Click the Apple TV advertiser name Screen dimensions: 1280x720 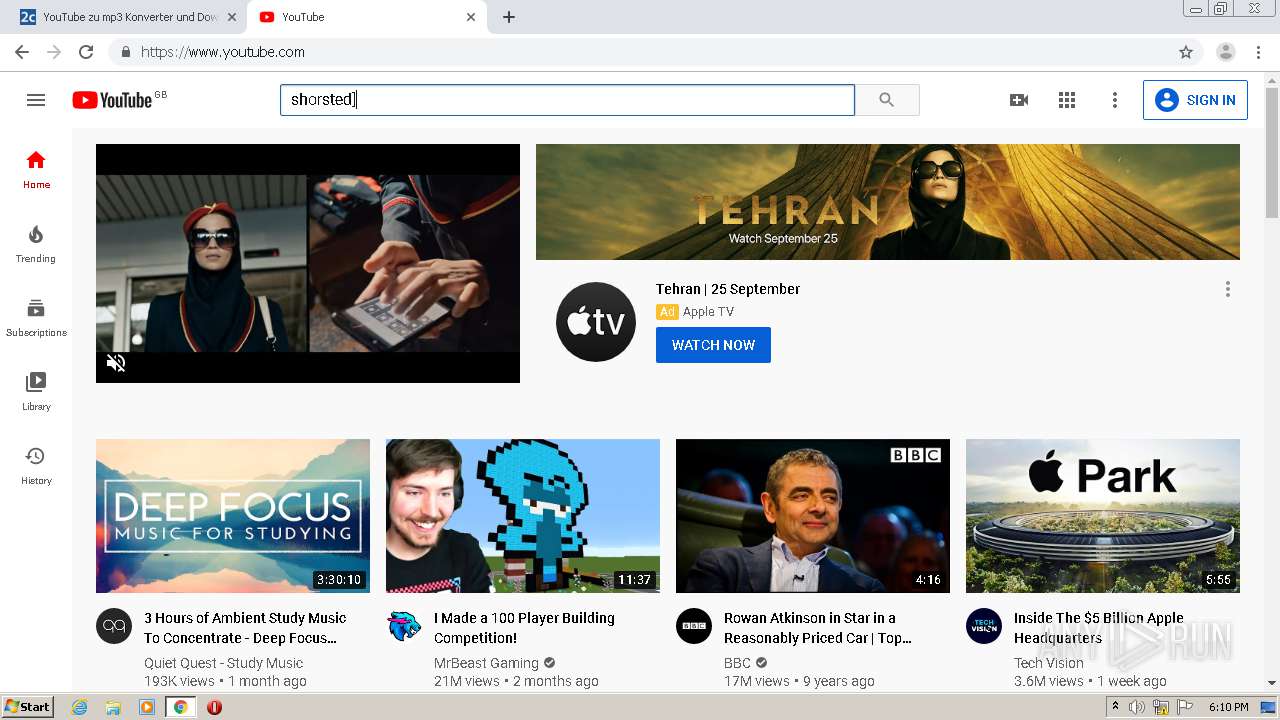[708, 312]
